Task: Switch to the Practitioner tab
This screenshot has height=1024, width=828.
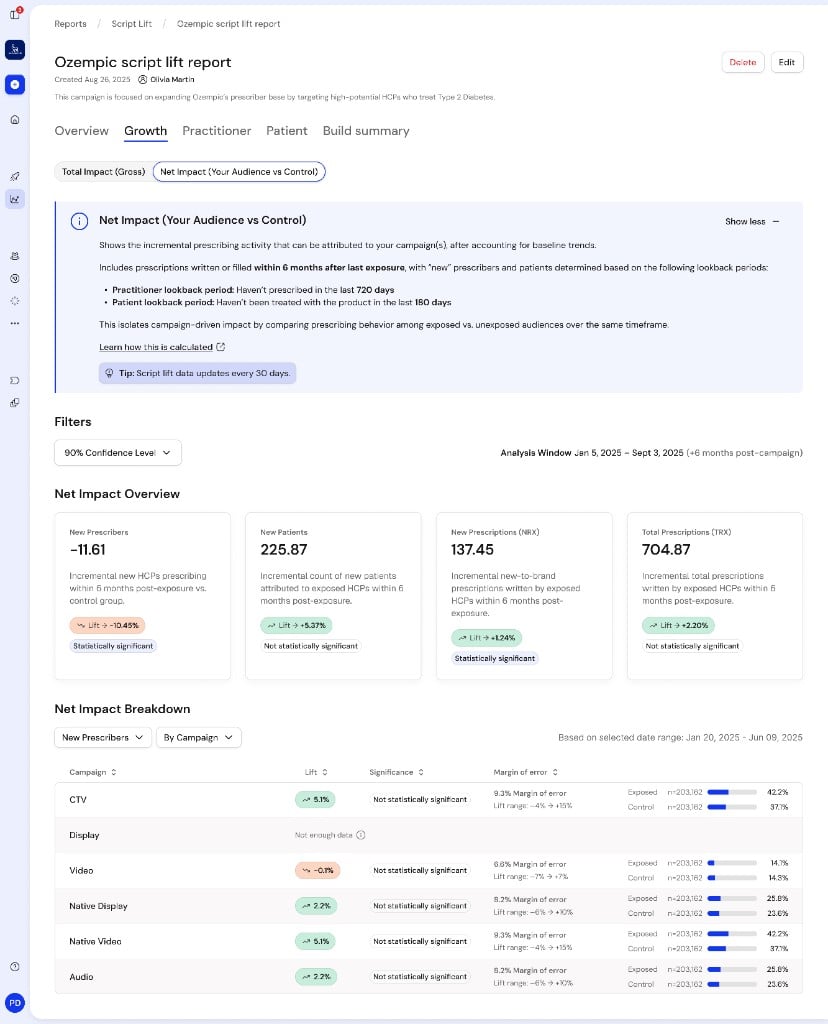Action: (217, 131)
